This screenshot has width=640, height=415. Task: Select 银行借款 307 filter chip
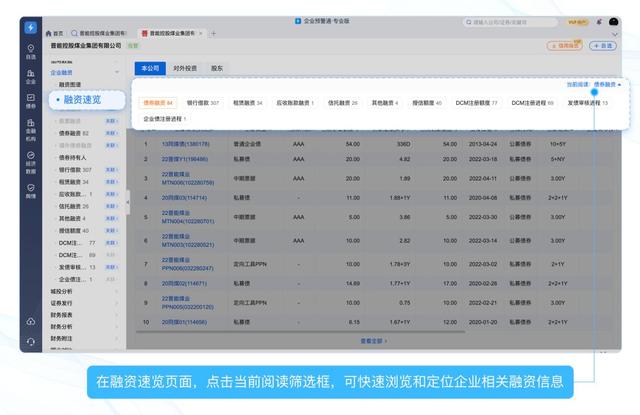point(203,103)
